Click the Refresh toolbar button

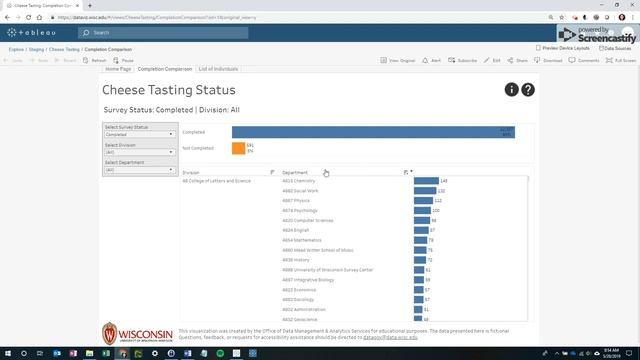point(94,60)
